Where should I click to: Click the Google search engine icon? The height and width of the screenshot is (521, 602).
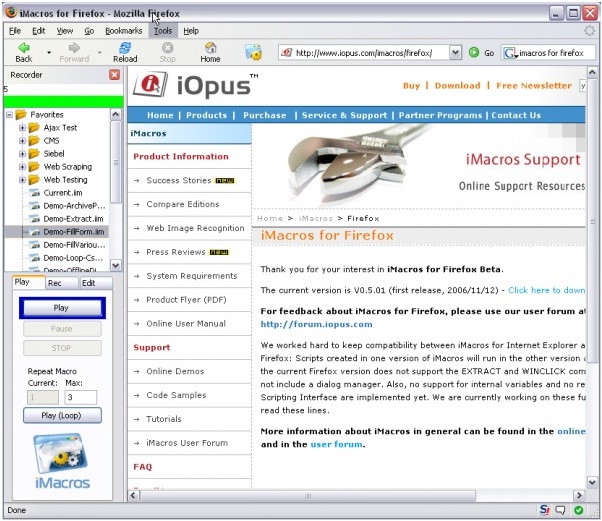tap(509, 53)
